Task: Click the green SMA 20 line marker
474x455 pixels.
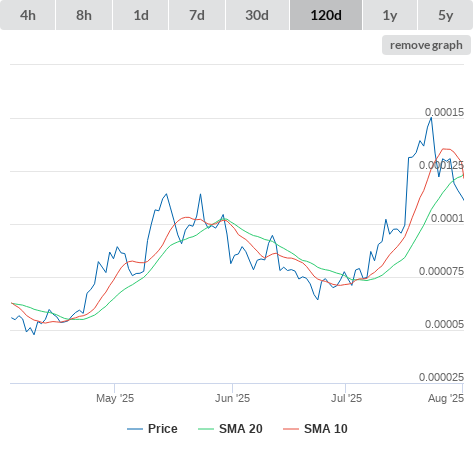Action: 206,429
